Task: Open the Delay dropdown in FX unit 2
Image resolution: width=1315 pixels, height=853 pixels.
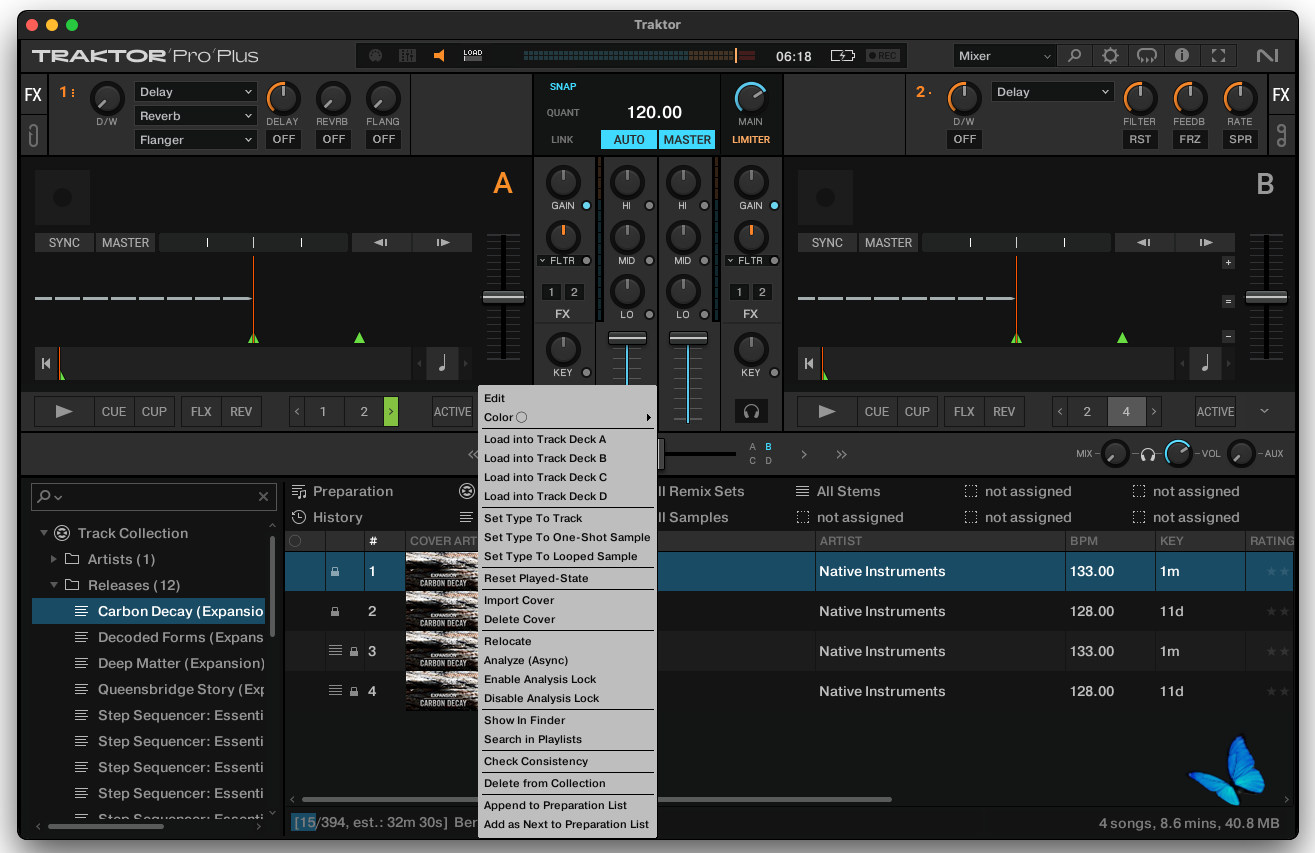Action: click(x=1053, y=92)
